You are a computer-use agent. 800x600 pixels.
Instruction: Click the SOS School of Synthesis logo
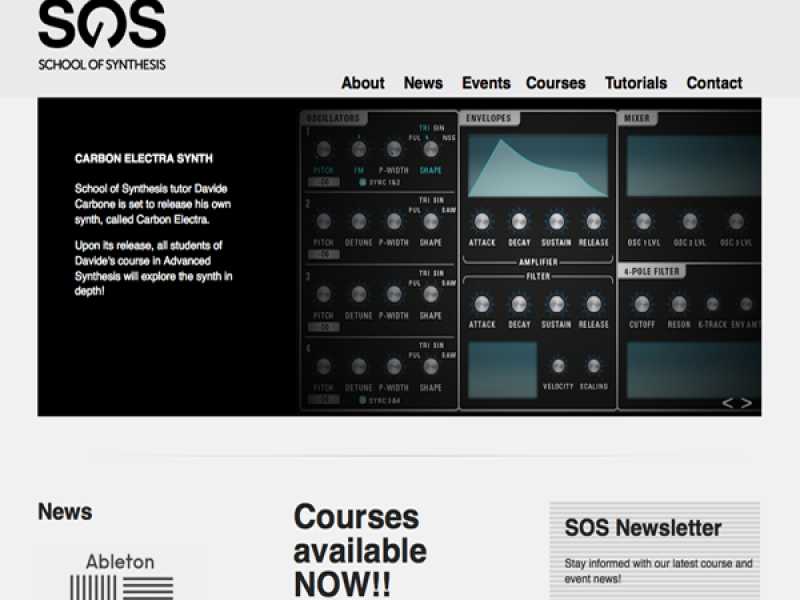(101, 36)
